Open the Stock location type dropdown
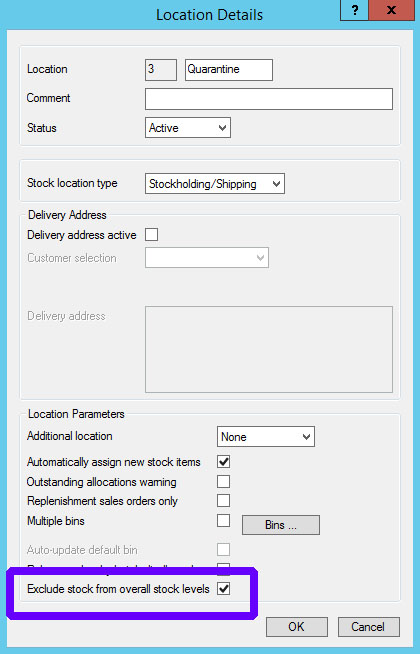This screenshot has height=654, width=420. pyautogui.click(x=215, y=184)
